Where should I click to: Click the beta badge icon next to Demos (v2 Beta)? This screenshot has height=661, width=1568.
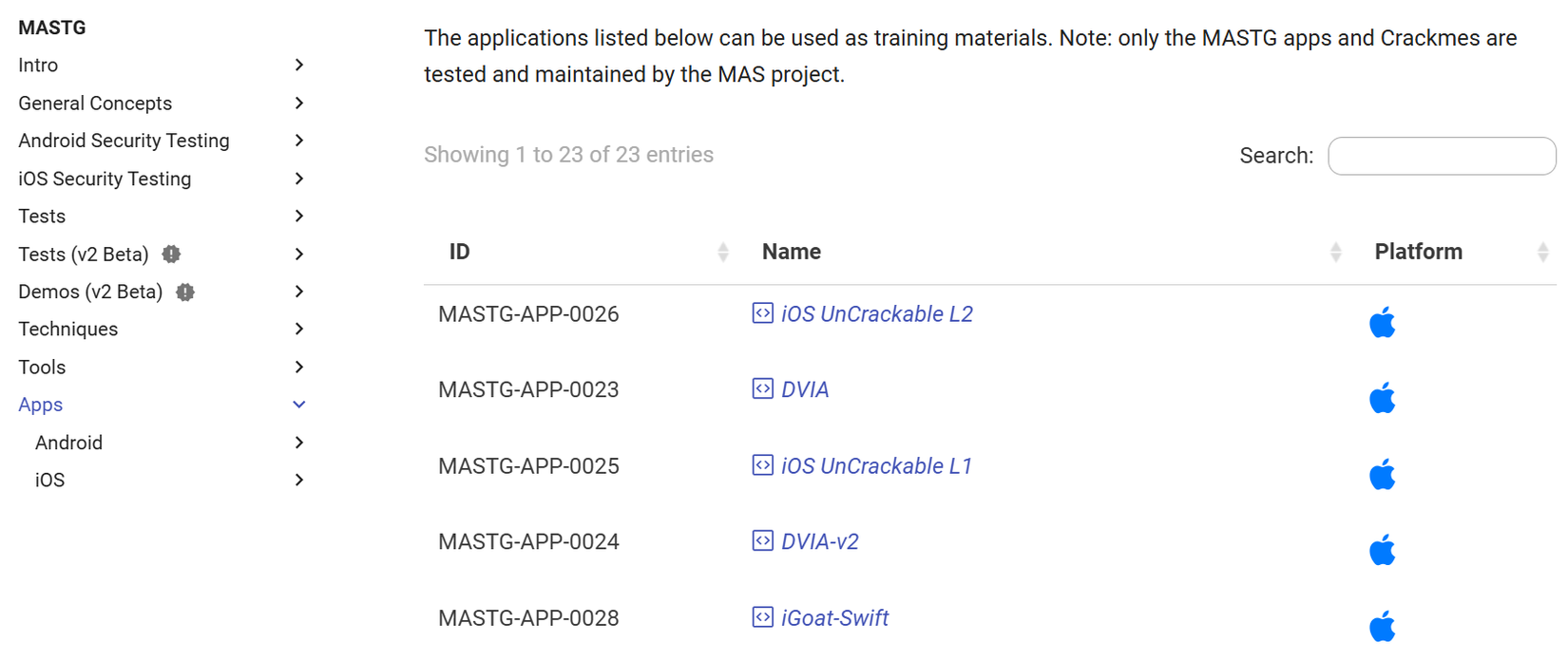(185, 292)
